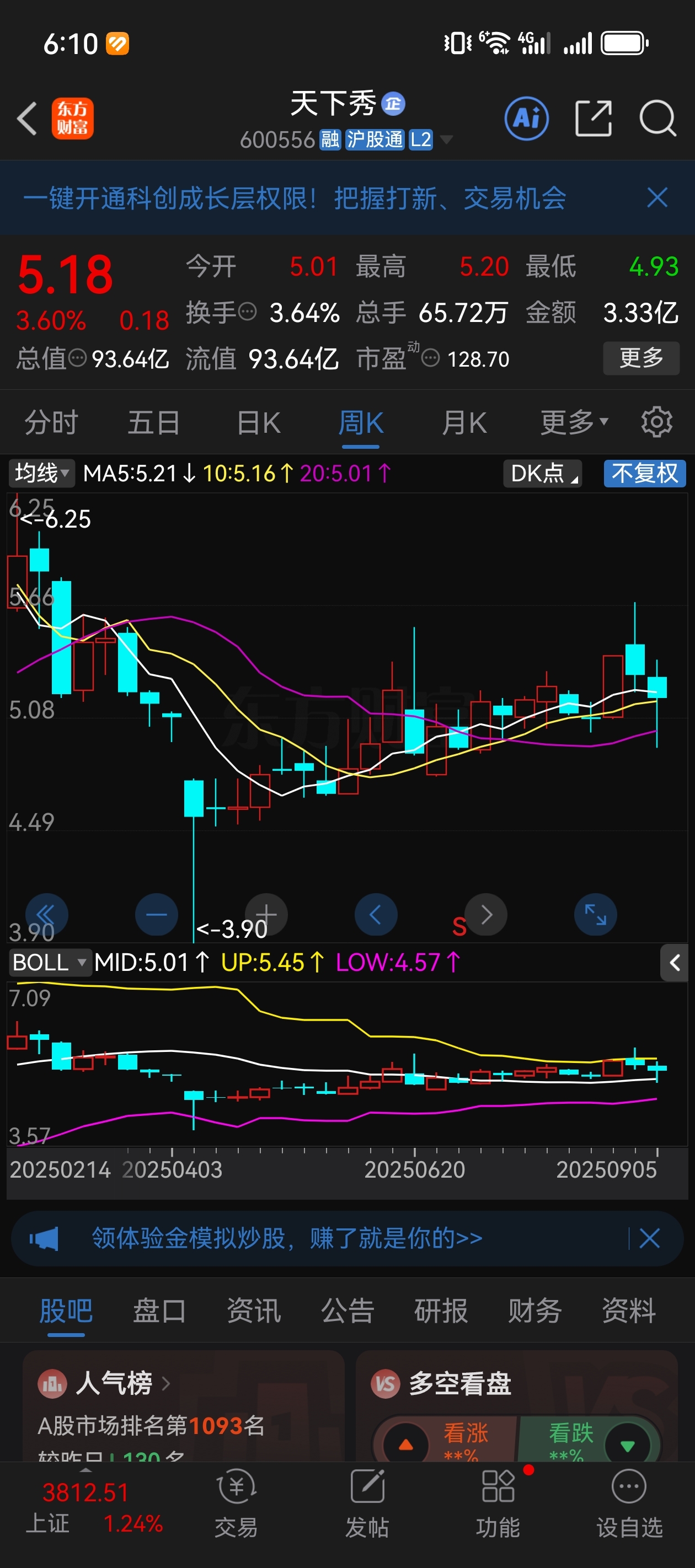Open the search magnifier icon

point(658,118)
